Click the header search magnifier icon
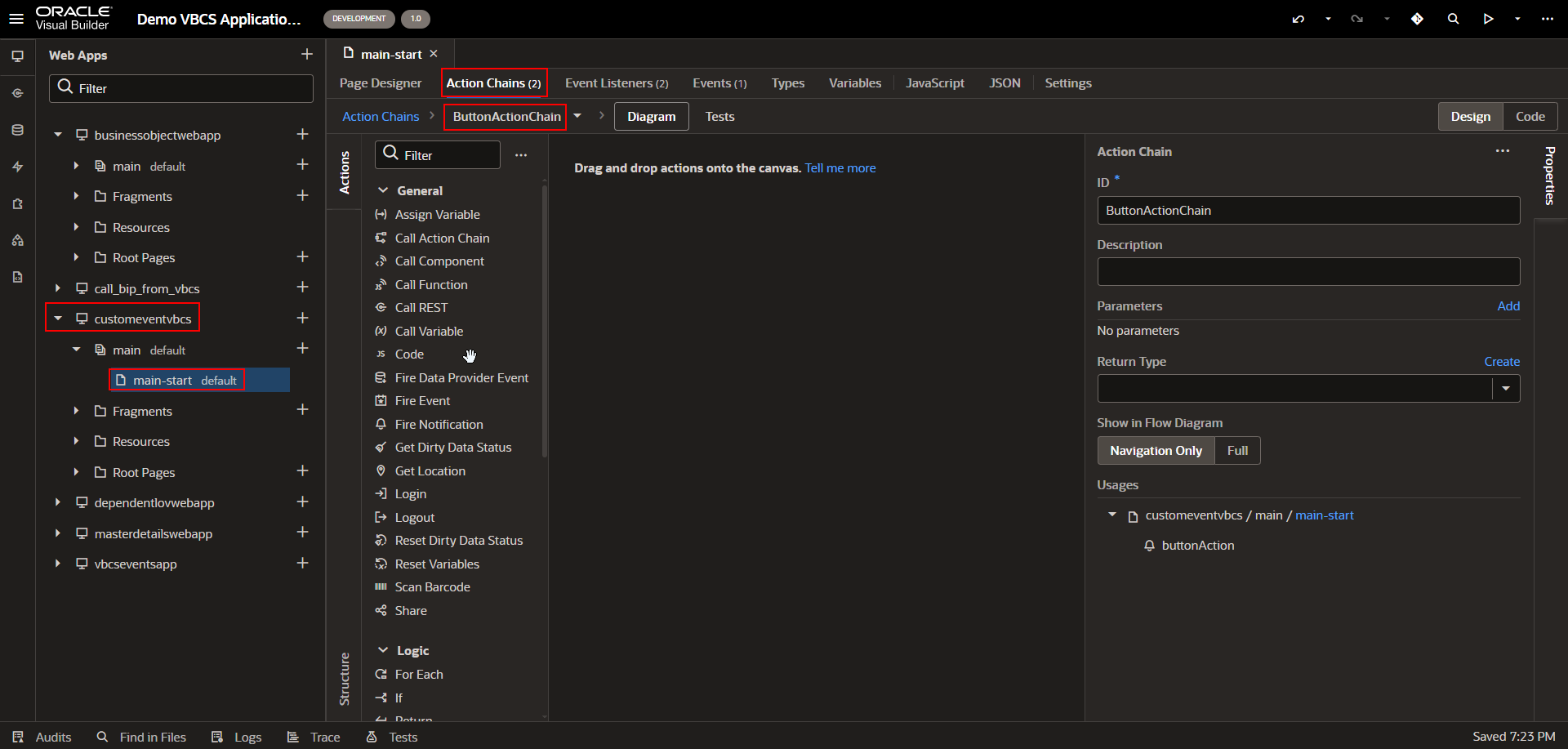Viewport: 1568px width, 749px height. [x=1453, y=18]
